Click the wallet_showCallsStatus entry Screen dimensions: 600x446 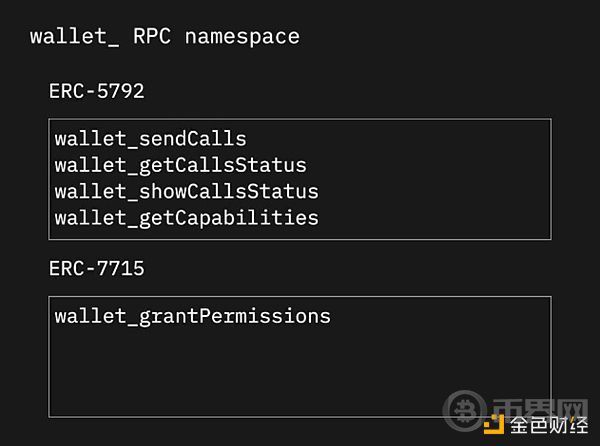pos(186,192)
